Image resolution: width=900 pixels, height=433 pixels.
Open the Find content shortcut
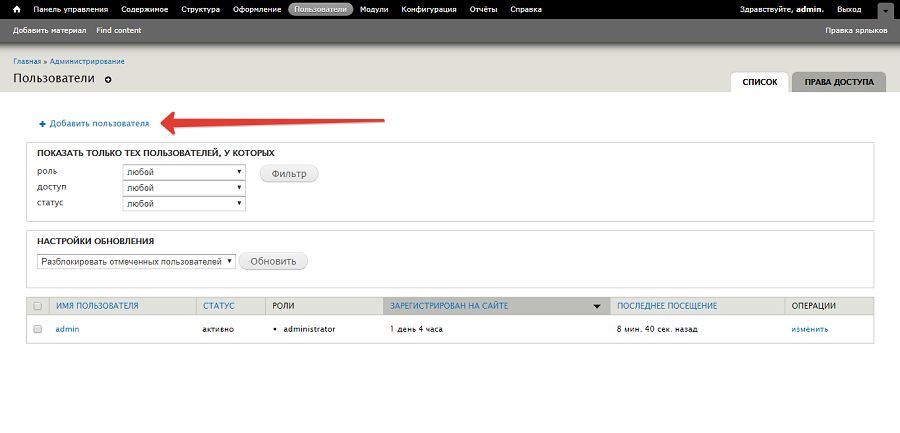click(x=119, y=30)
